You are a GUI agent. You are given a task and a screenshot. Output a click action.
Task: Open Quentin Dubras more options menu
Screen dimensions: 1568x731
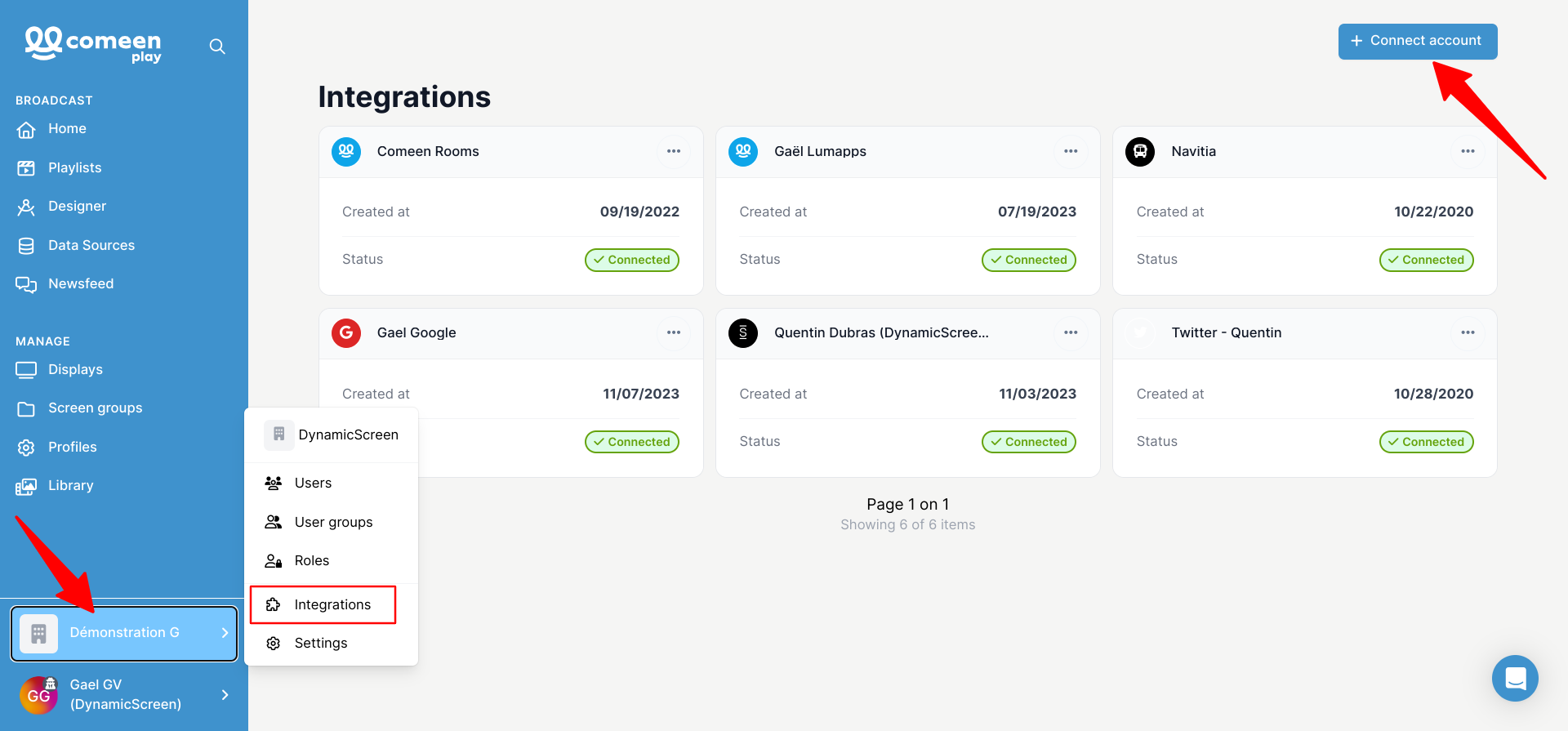click(x=1071, y=332)
